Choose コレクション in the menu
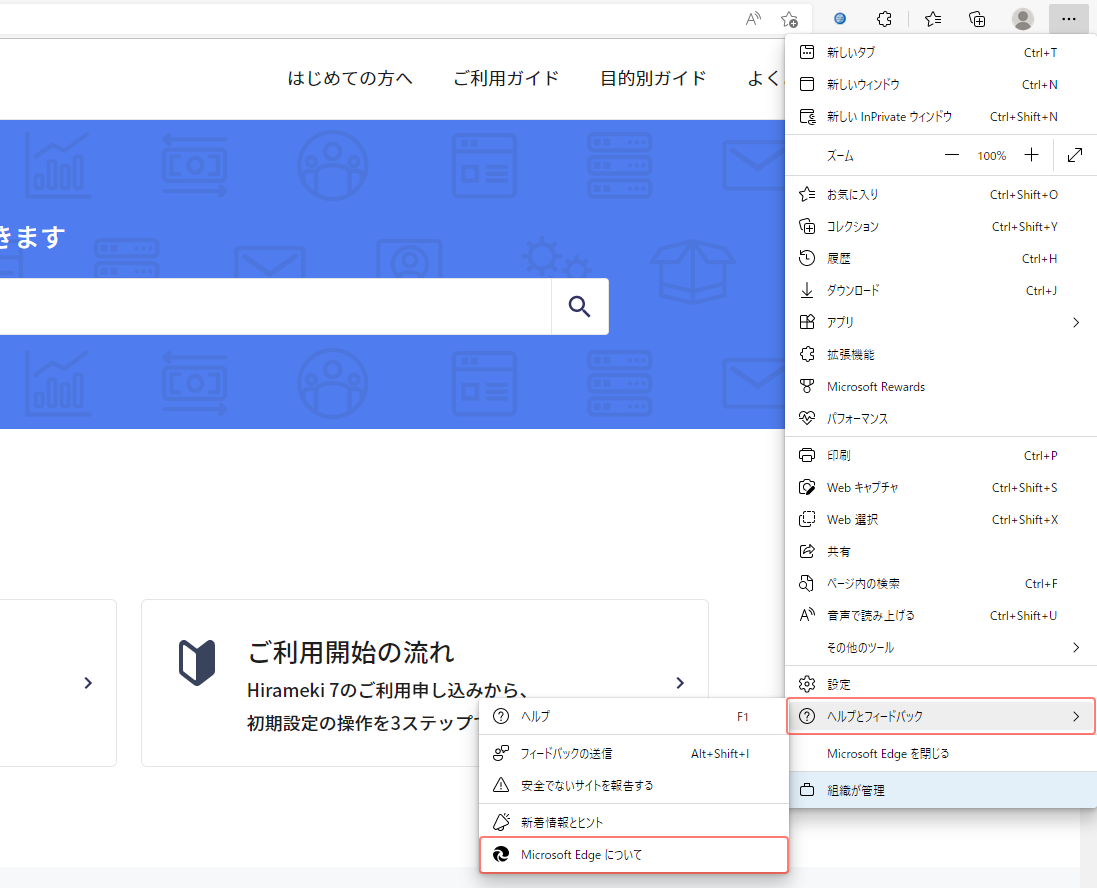The image size is (1097, 888). (x=941, y=227)
